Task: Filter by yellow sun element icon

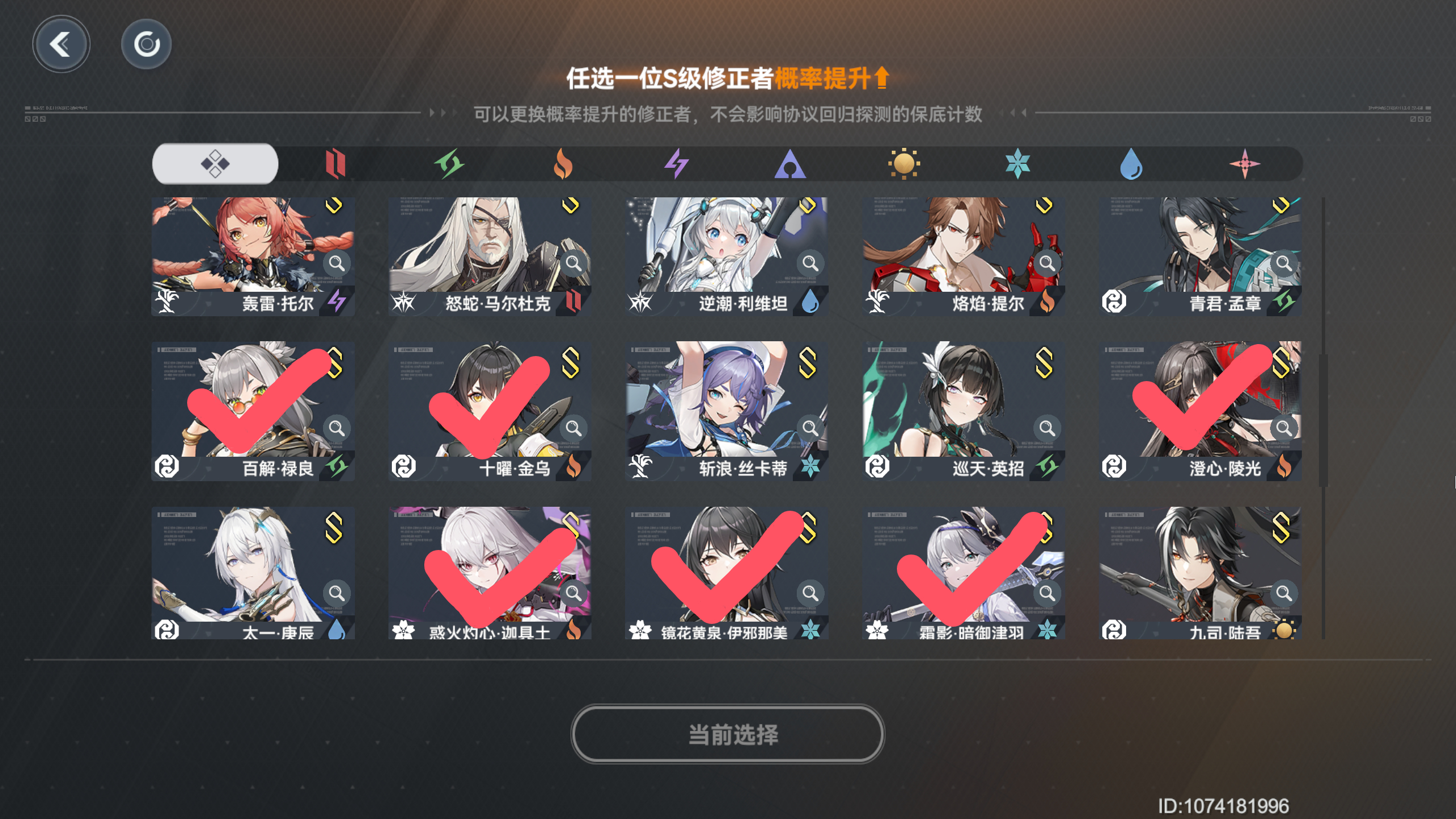Action: click(x=904, y=164)
